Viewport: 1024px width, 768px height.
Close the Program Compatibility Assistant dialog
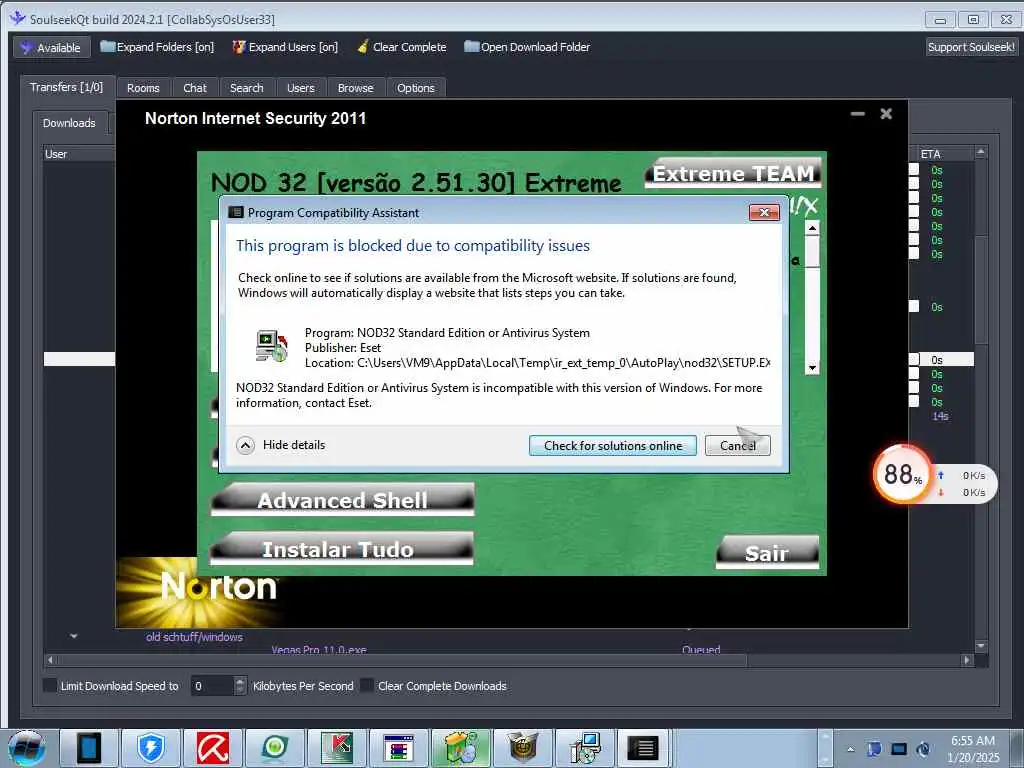coord(764,212)
